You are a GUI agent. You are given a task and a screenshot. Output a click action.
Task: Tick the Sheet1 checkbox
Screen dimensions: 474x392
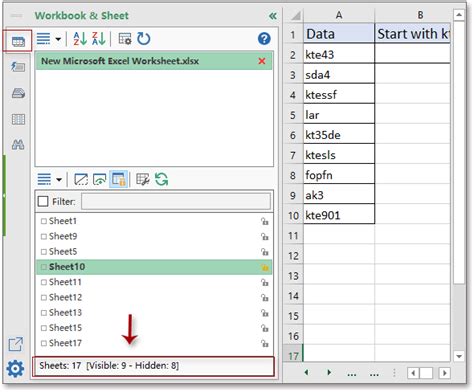[44, 221]
